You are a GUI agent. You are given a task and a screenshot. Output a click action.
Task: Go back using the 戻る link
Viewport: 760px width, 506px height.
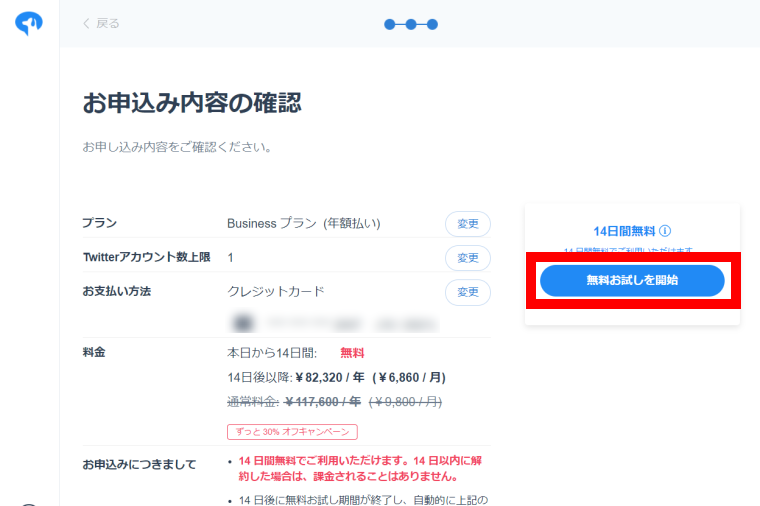pos(100,23)
